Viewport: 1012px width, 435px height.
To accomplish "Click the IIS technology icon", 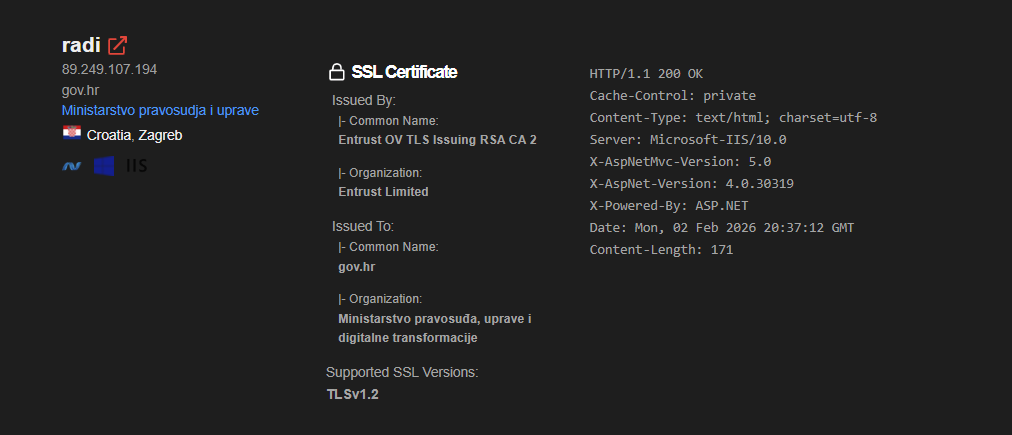I will 137,166.
